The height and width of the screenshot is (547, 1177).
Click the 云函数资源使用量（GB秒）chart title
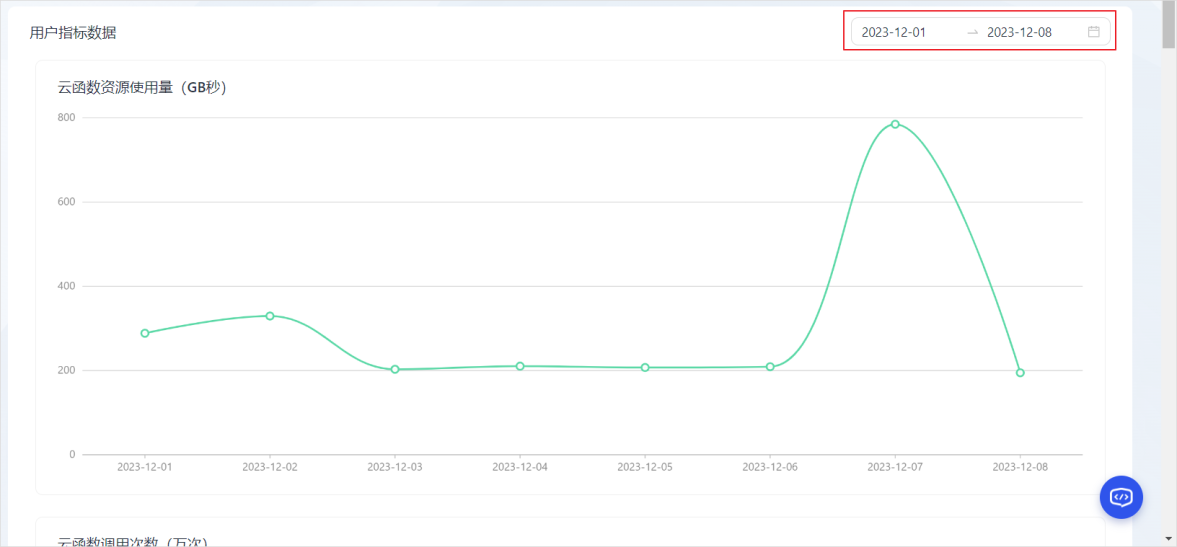point(143,88)
